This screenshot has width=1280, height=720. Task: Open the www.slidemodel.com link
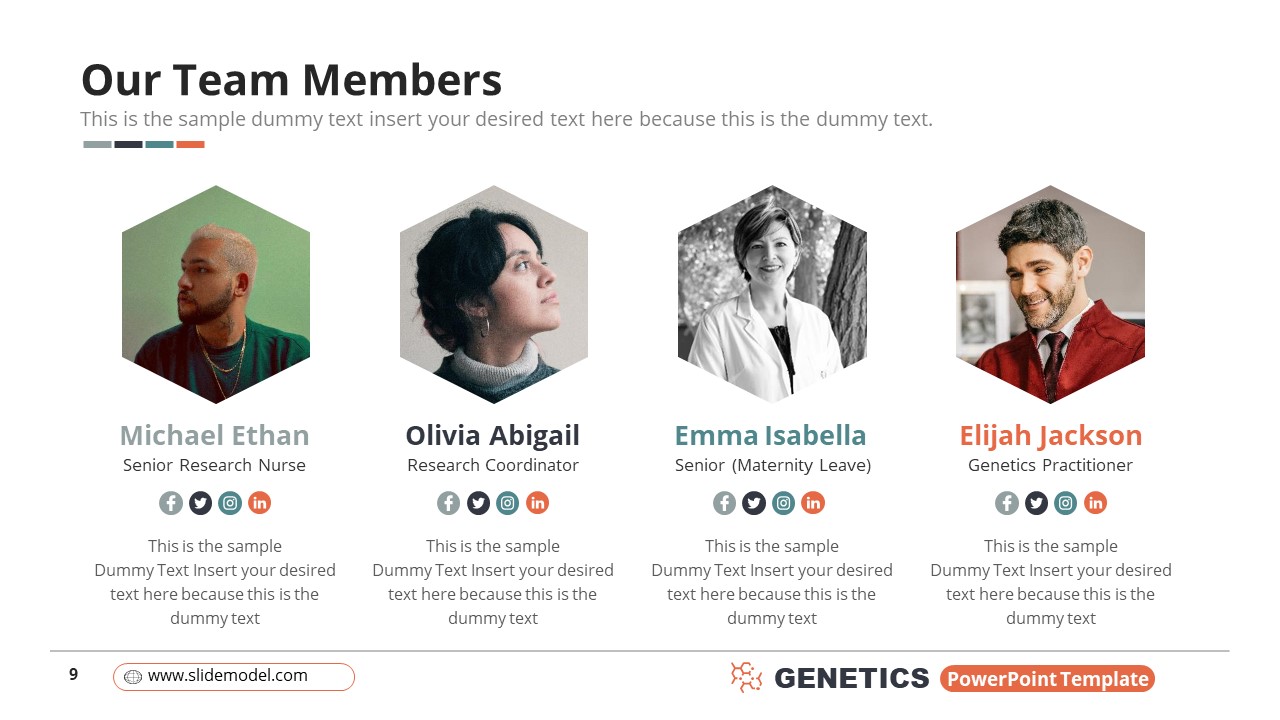[228, 676]
